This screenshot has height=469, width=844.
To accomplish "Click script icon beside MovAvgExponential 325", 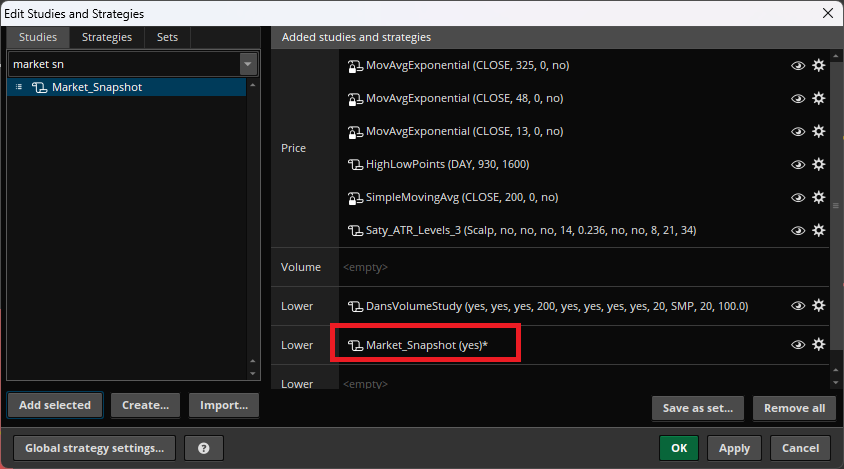I will click(x=354, y=66).
